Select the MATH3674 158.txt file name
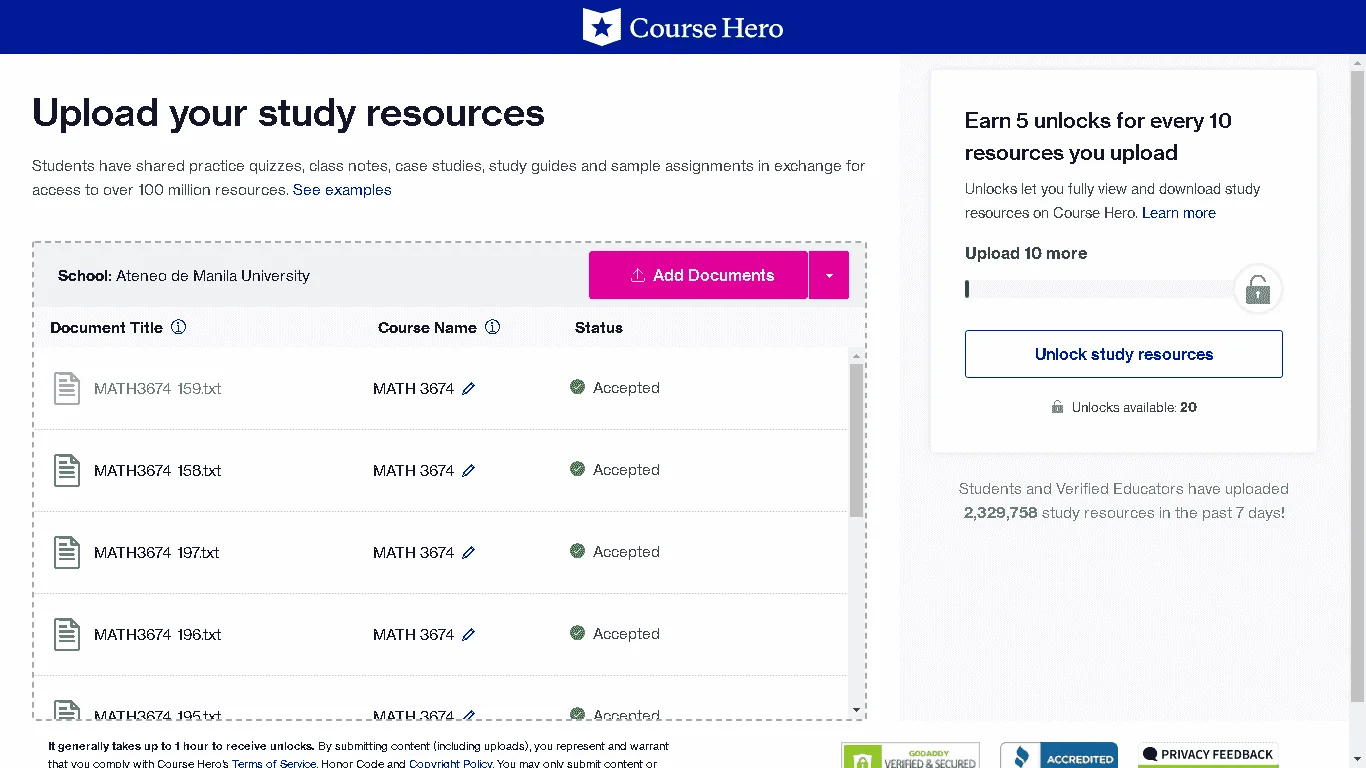Image resolution: width=1366 pixels, height=768 pixels. (x=158, y=471)
